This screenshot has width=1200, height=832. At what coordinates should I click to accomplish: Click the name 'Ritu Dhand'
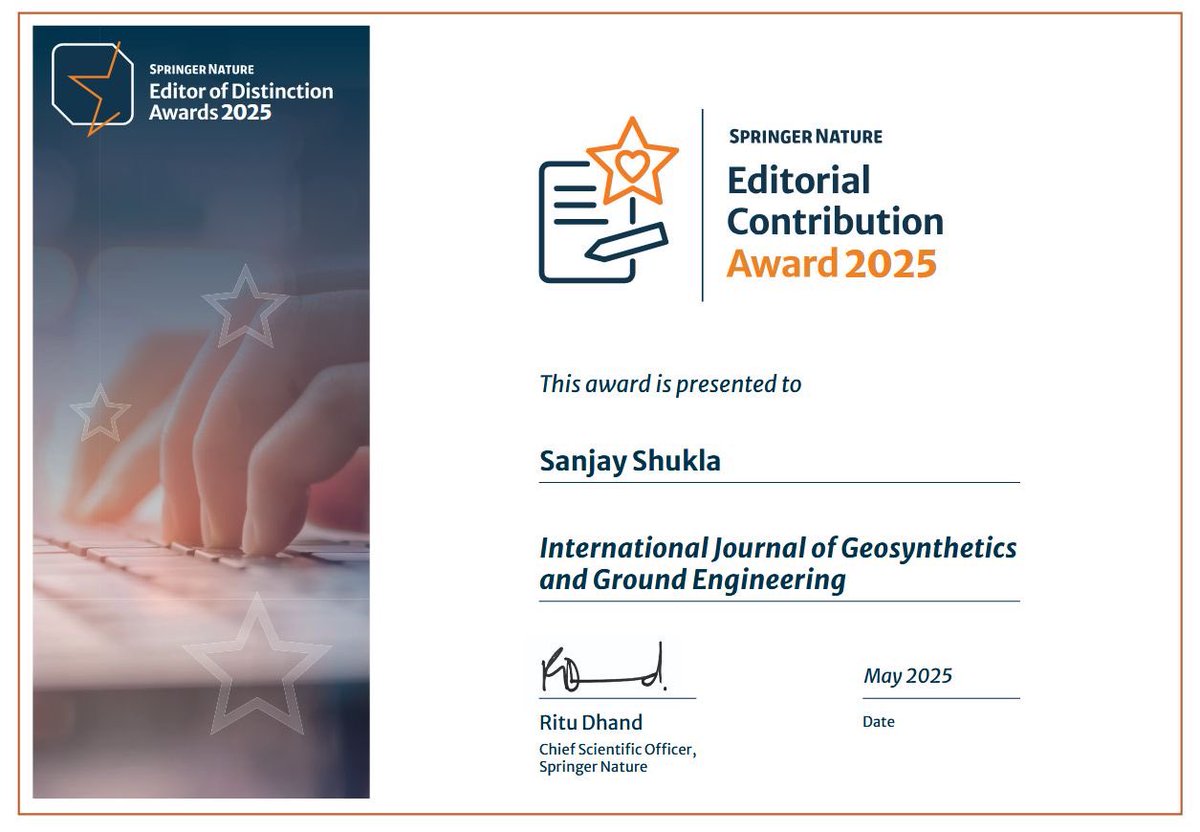click(591, 722)
